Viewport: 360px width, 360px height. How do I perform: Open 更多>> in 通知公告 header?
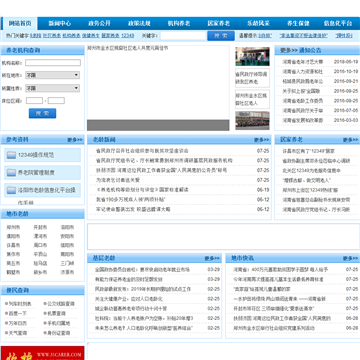point(289,50)
